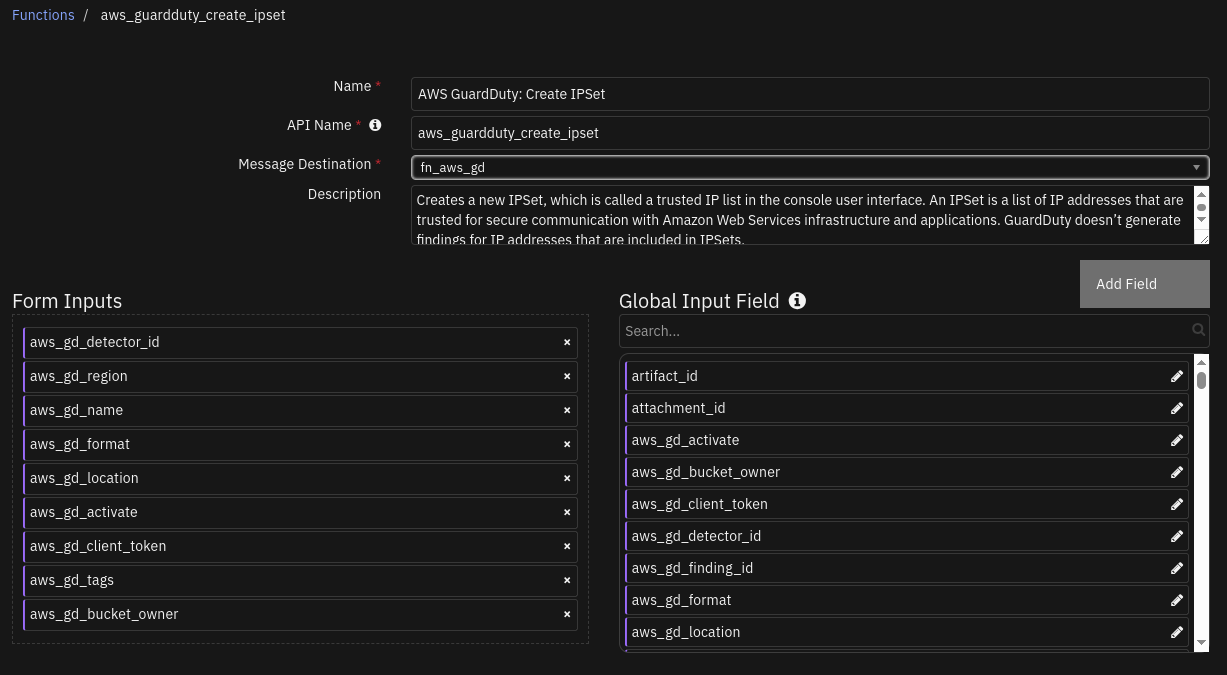
Task: Select aws_gd_bucket_owner in global field list
Action: 907,472
